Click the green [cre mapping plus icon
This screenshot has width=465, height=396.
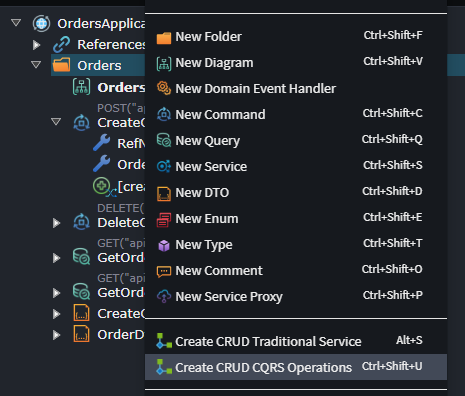pos(102,186)
